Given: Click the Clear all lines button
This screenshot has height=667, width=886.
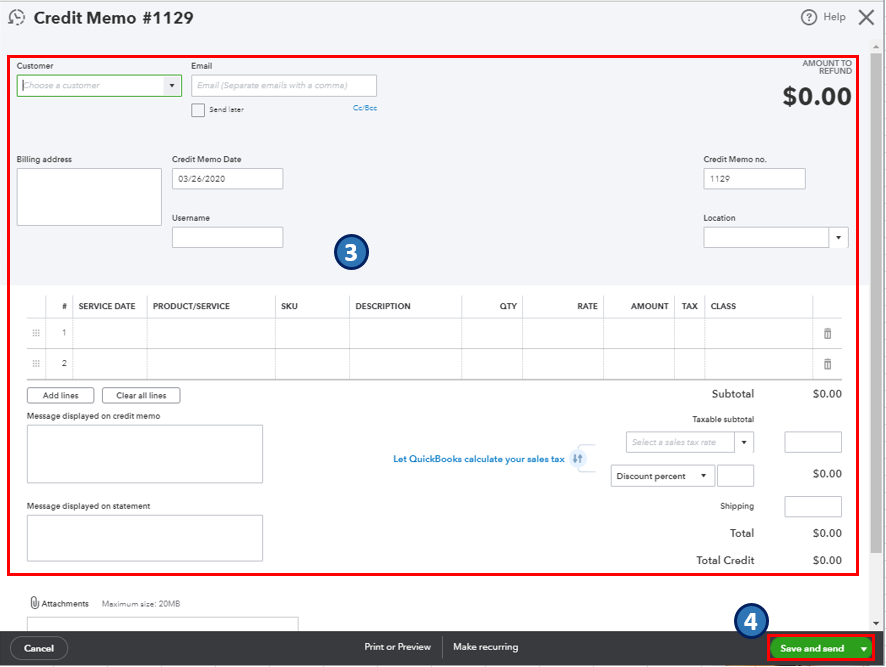Looking at the screenshot, I should tap(141, 395).
